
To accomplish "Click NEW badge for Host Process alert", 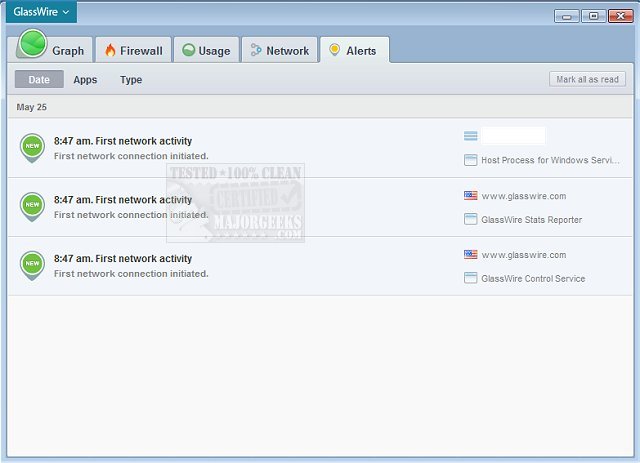I will click(x=32, y=147).
